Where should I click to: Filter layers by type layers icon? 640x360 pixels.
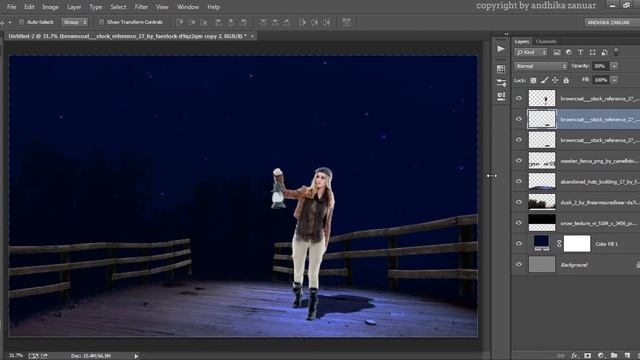click(580, 52)
